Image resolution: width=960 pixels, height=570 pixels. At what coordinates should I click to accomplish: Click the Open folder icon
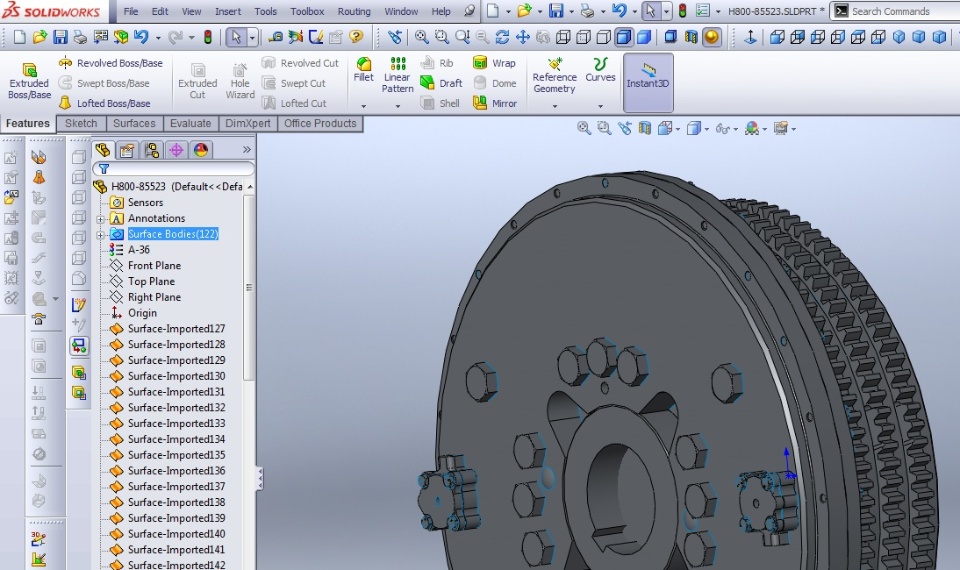coord(40,37)
